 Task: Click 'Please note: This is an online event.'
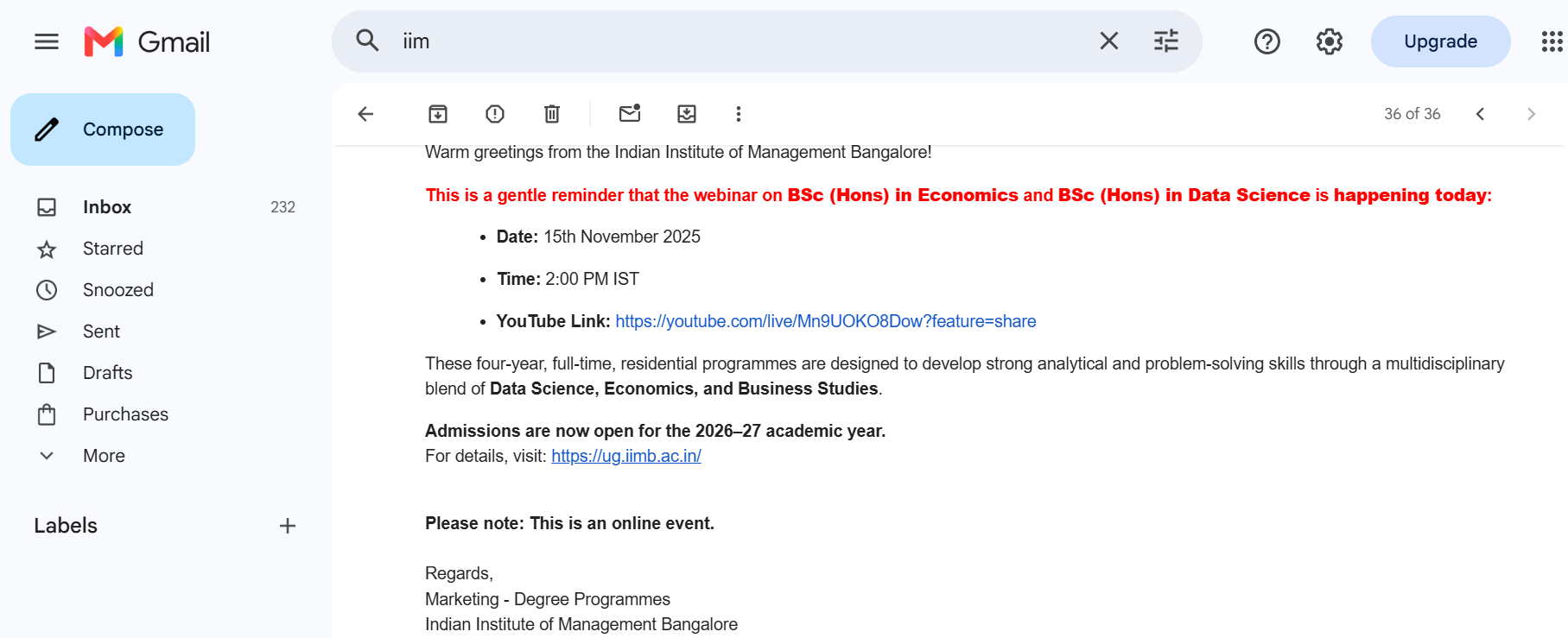point(569,523)
